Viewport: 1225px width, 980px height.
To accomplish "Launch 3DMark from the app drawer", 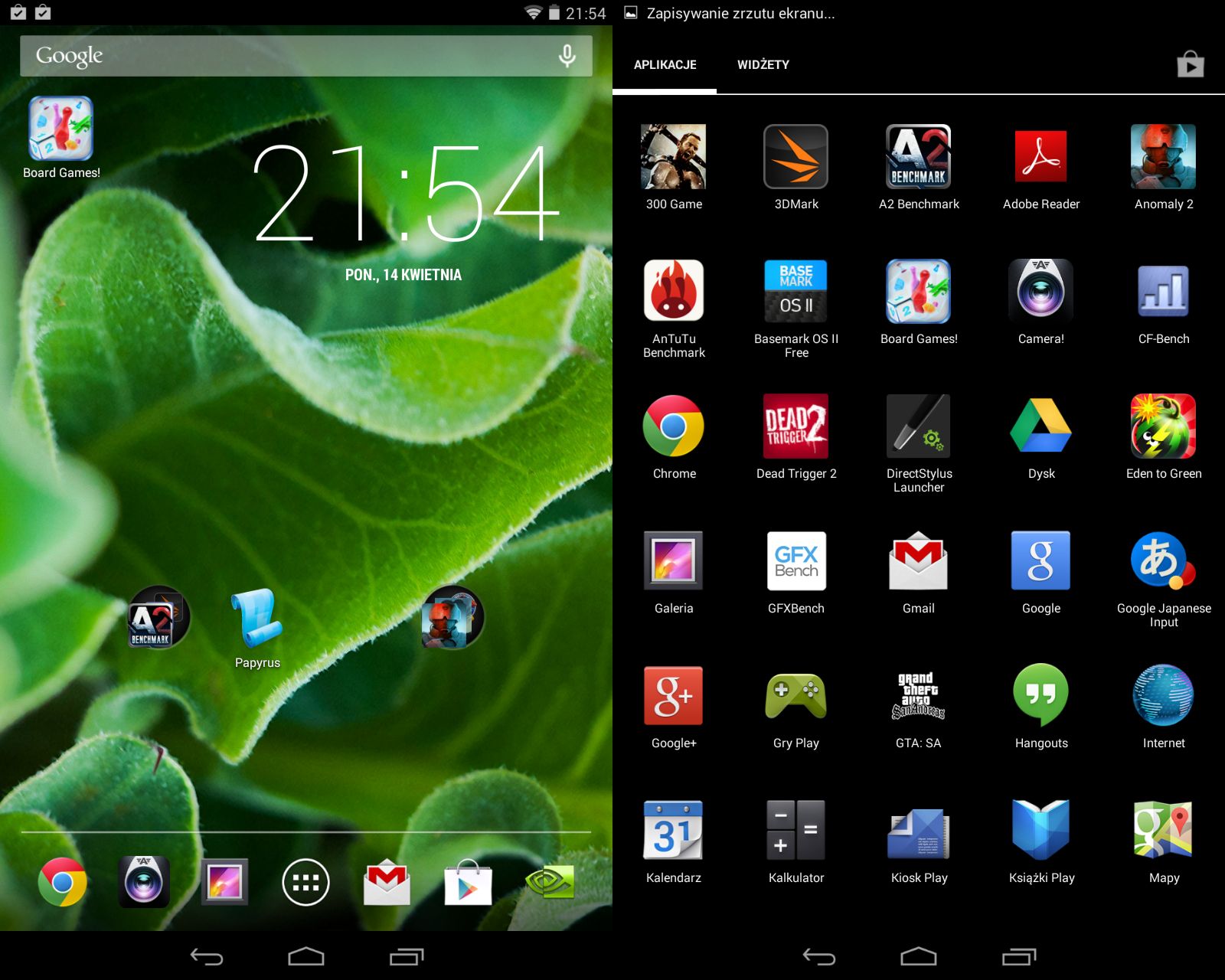I will pyautogui.click(x=796, y=157).
